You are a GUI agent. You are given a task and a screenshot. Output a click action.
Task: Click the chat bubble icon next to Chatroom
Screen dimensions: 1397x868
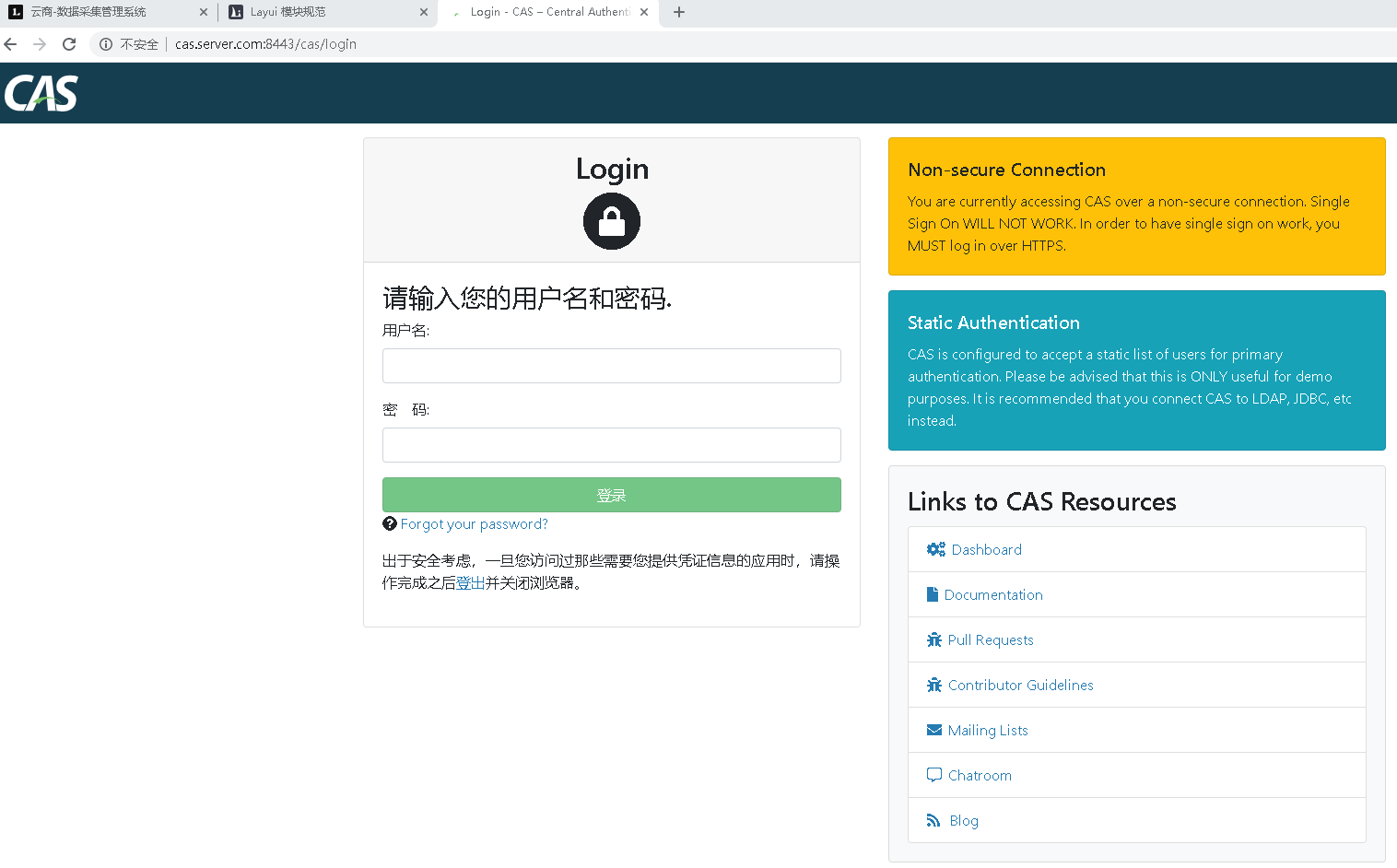pyautogui.click(x=933, y=774)
